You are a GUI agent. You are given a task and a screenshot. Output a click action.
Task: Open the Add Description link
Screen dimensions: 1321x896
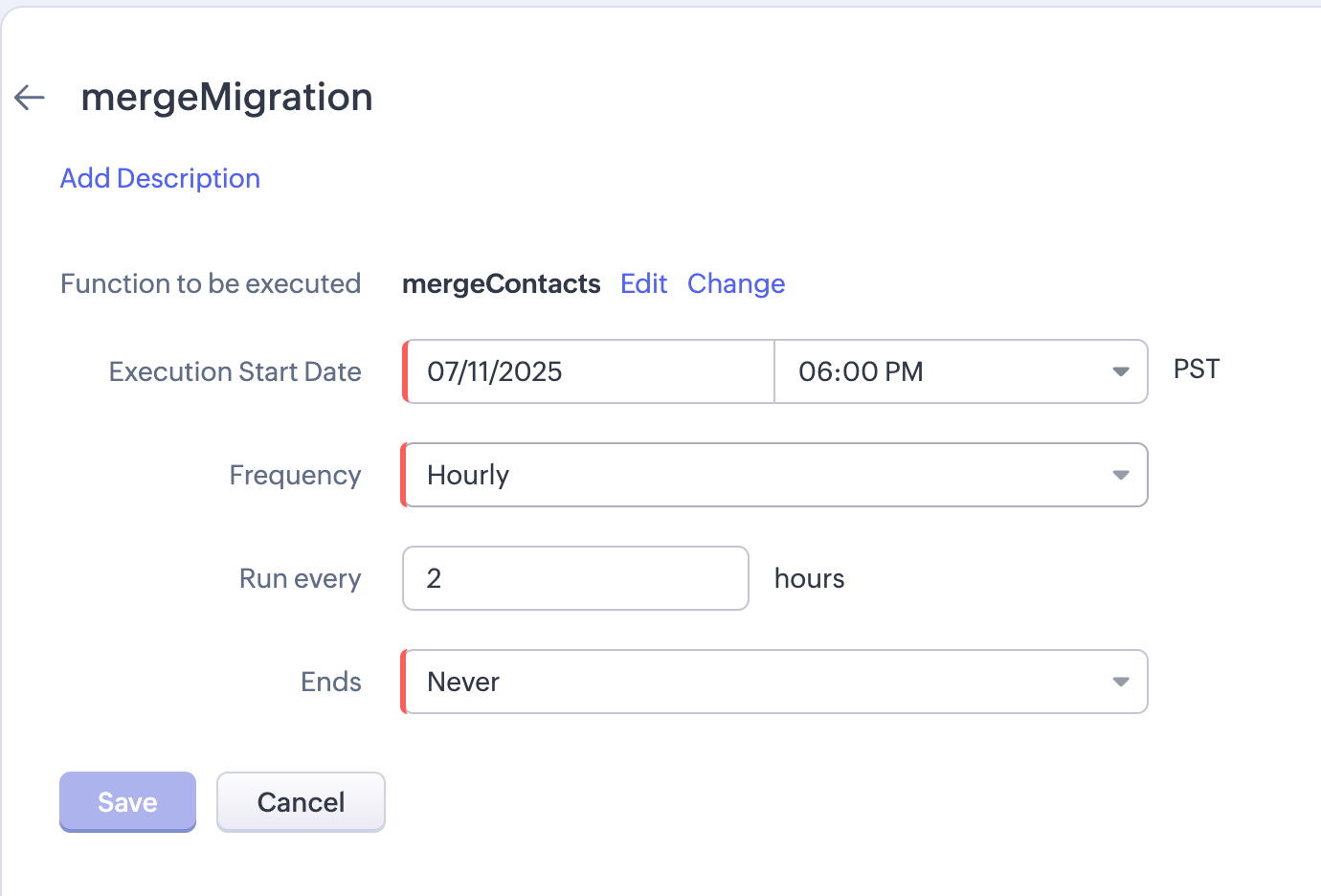tap(160, 178)
